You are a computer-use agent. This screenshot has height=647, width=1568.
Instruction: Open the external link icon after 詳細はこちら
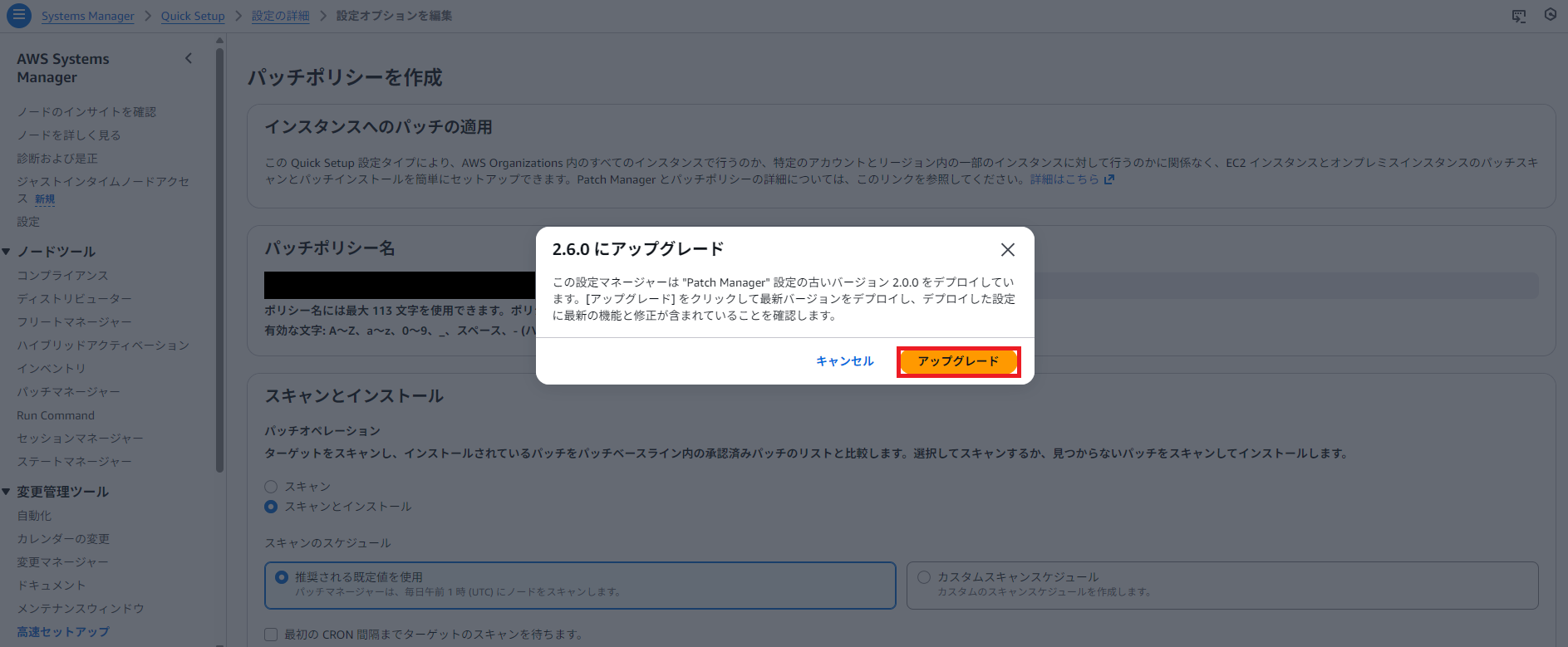coord(1108,179)
